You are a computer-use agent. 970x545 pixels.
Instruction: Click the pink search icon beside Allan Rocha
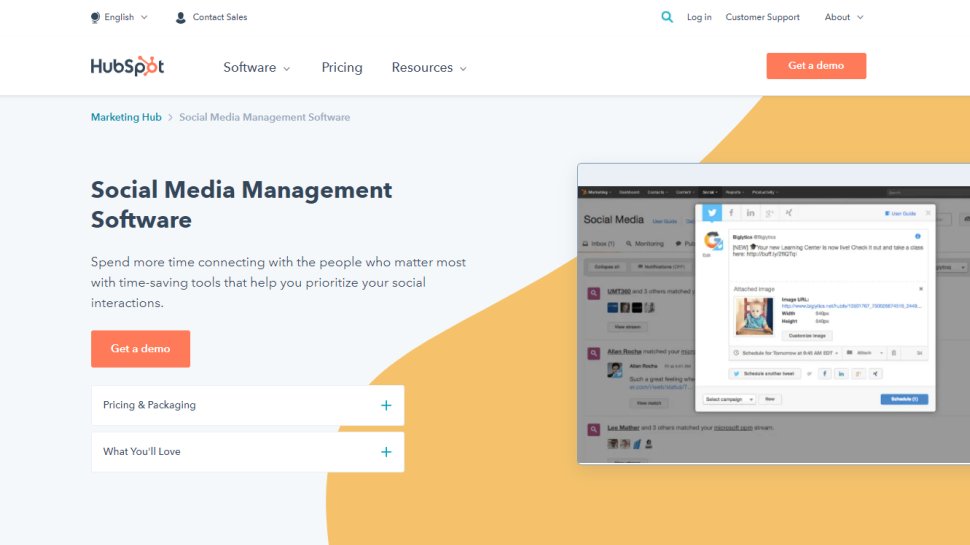tap(593, 353)
